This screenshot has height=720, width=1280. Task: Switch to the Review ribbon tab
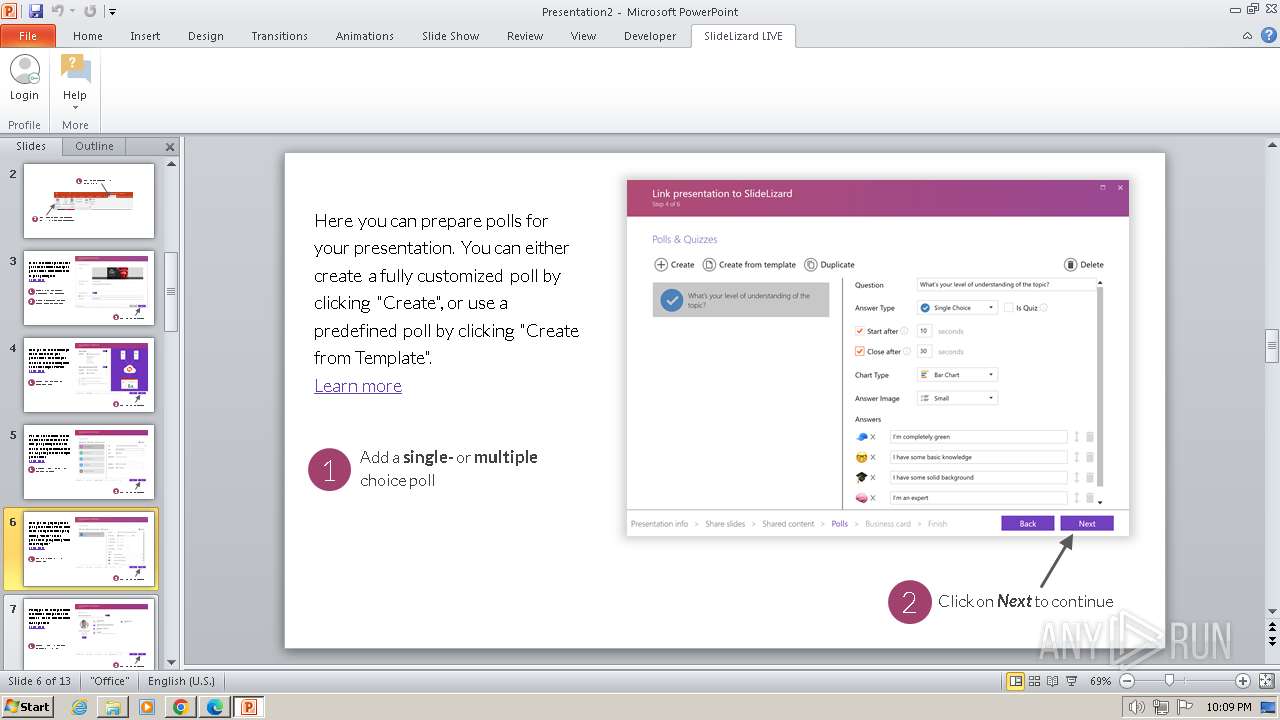pos(525,36)
